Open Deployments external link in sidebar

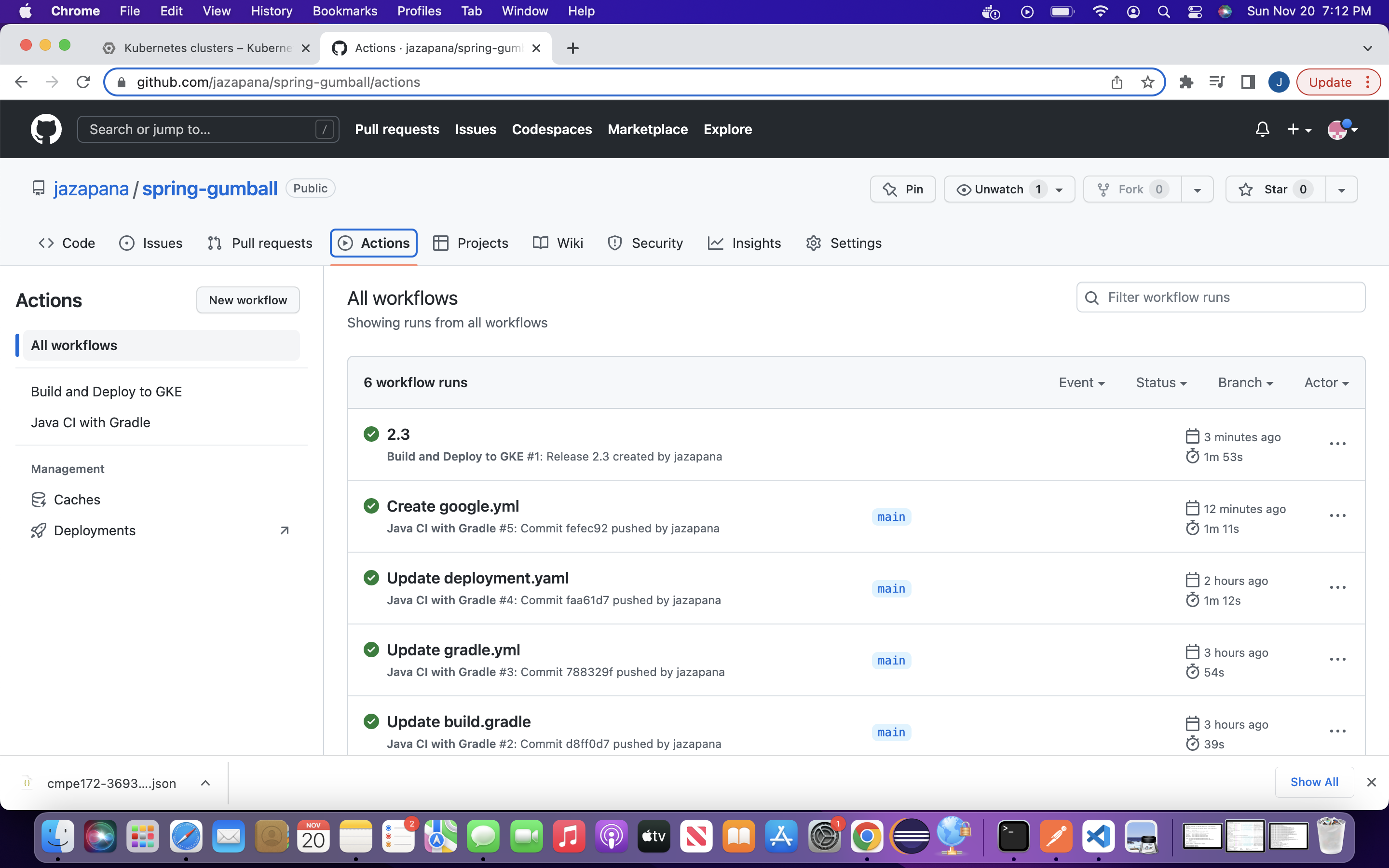click(x=95, y=530)
